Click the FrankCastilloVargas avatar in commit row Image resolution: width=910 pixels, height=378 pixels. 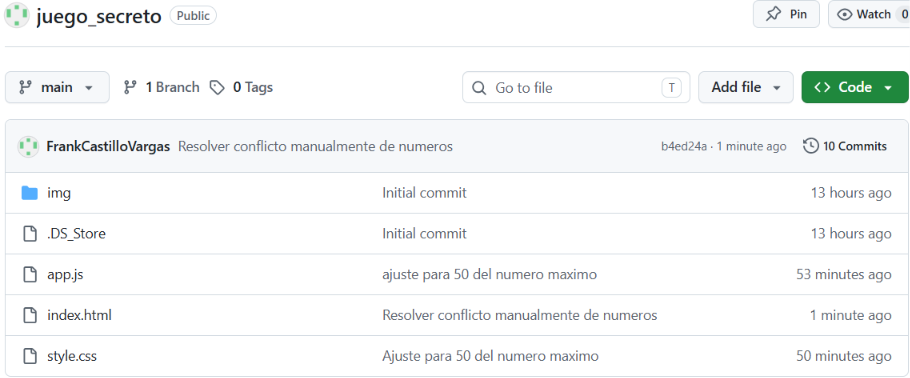tap(28, 146)
